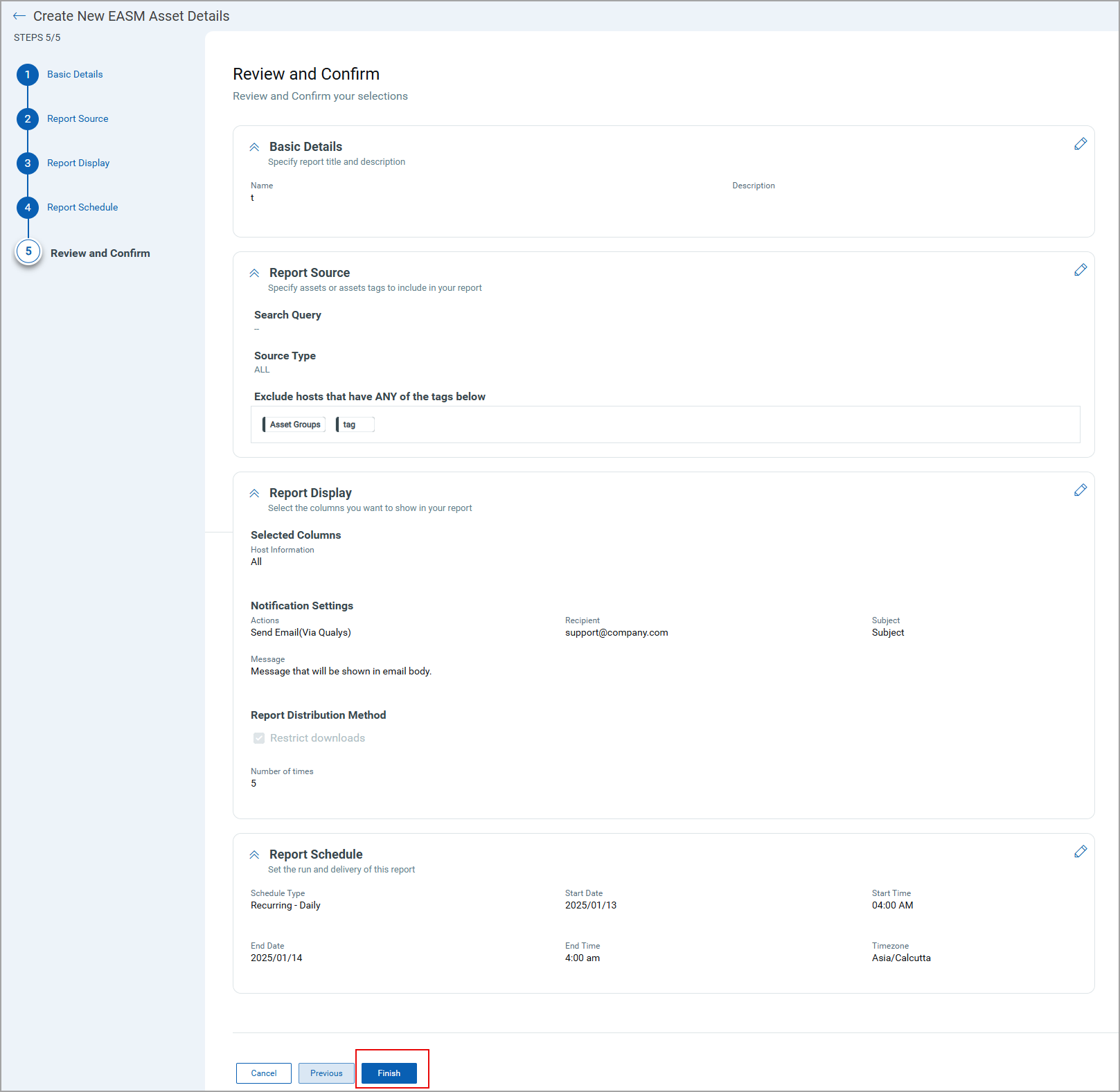This screenshot has width=1120, height=1092.
Task: Edit the Report Schedule section via pencil icon
Action: (1081, 852)
